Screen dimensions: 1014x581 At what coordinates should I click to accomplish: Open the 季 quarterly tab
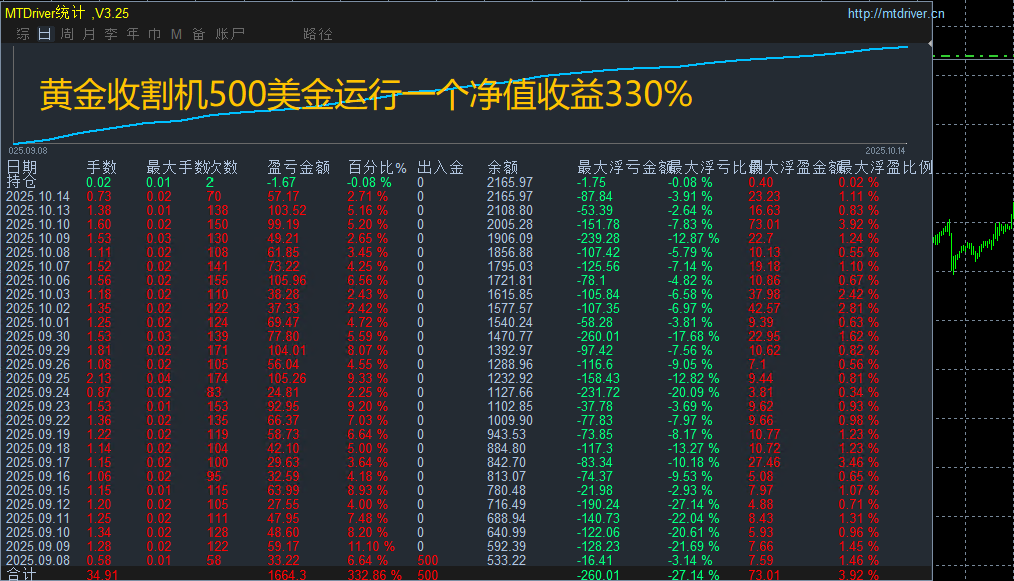point(111,34)
